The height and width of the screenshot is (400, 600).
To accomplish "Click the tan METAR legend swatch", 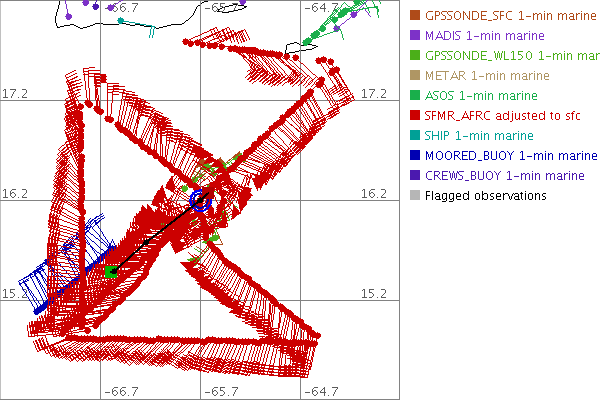I will point(414,75).
